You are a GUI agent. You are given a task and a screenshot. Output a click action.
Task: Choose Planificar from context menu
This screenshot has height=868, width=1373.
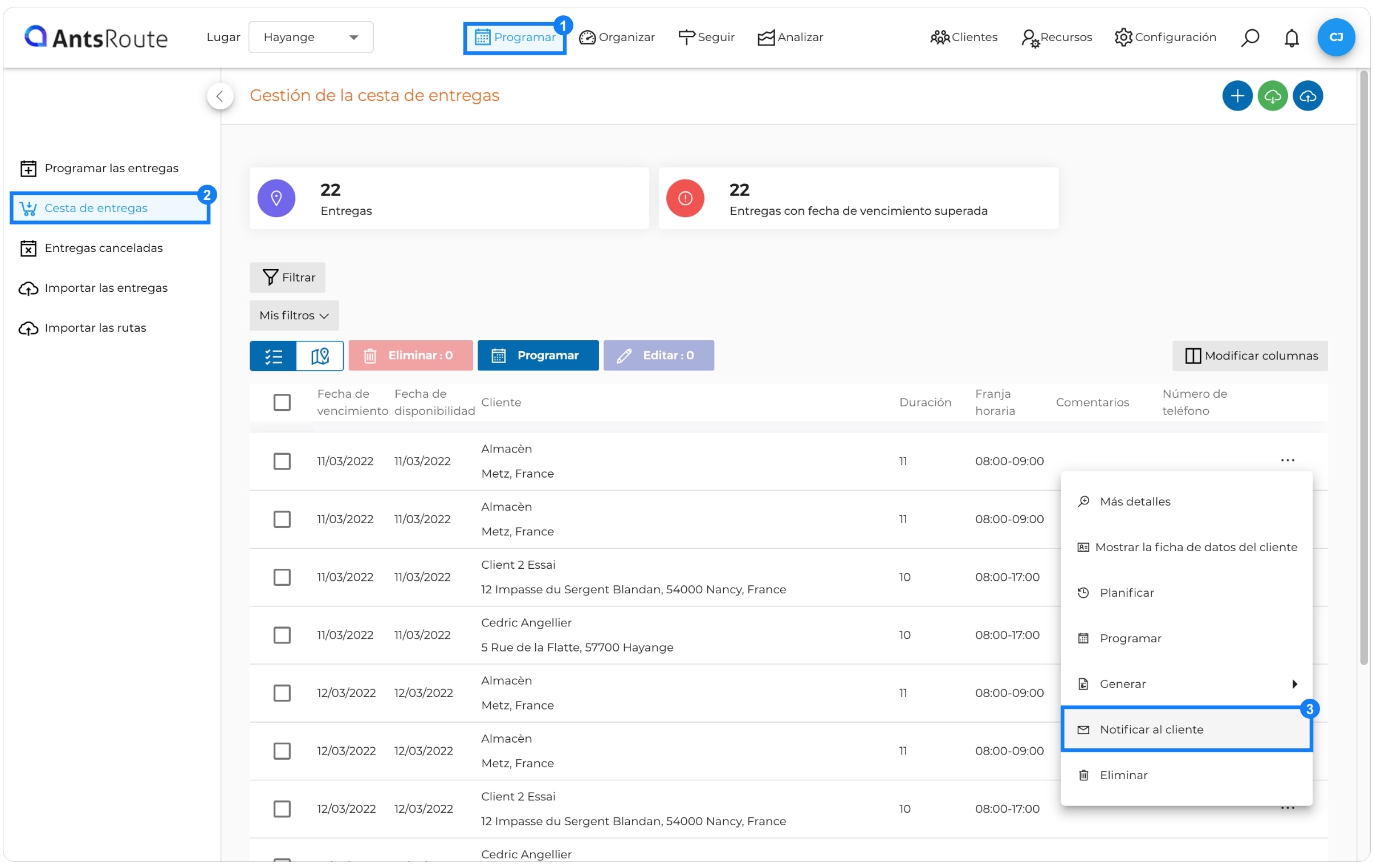pos(1186,593)
